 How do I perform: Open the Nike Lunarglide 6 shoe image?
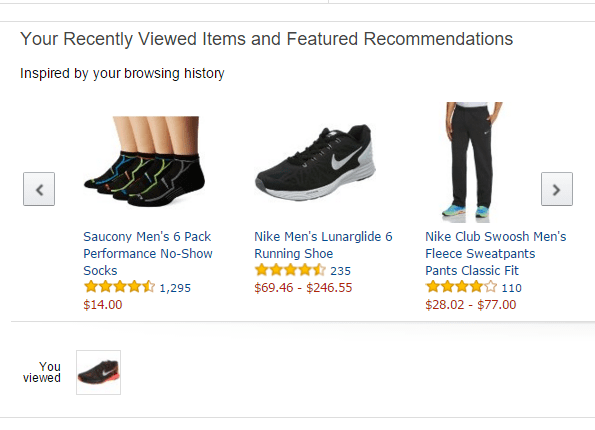pos(316,162)
